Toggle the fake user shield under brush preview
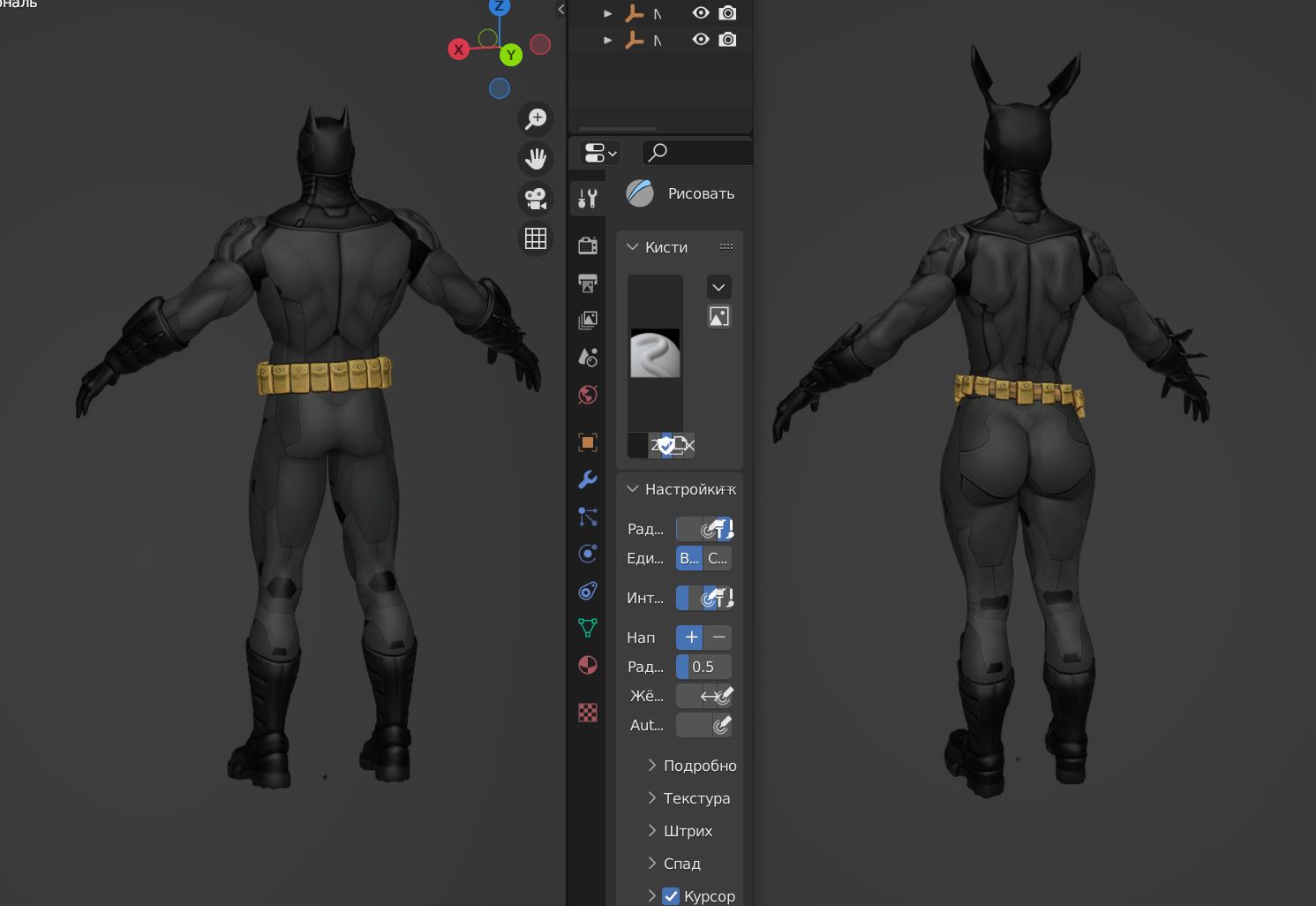The height and width of the screenshot is (906, 1316). coord(666,446)
